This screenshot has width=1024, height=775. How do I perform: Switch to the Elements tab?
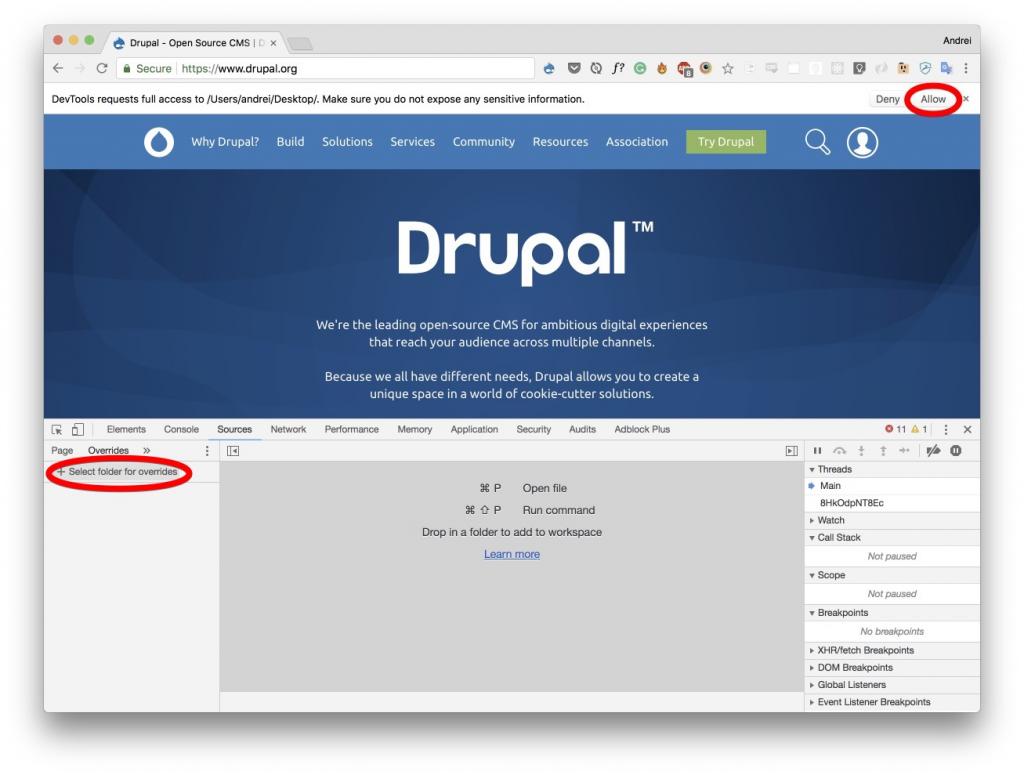click(126, 429)
